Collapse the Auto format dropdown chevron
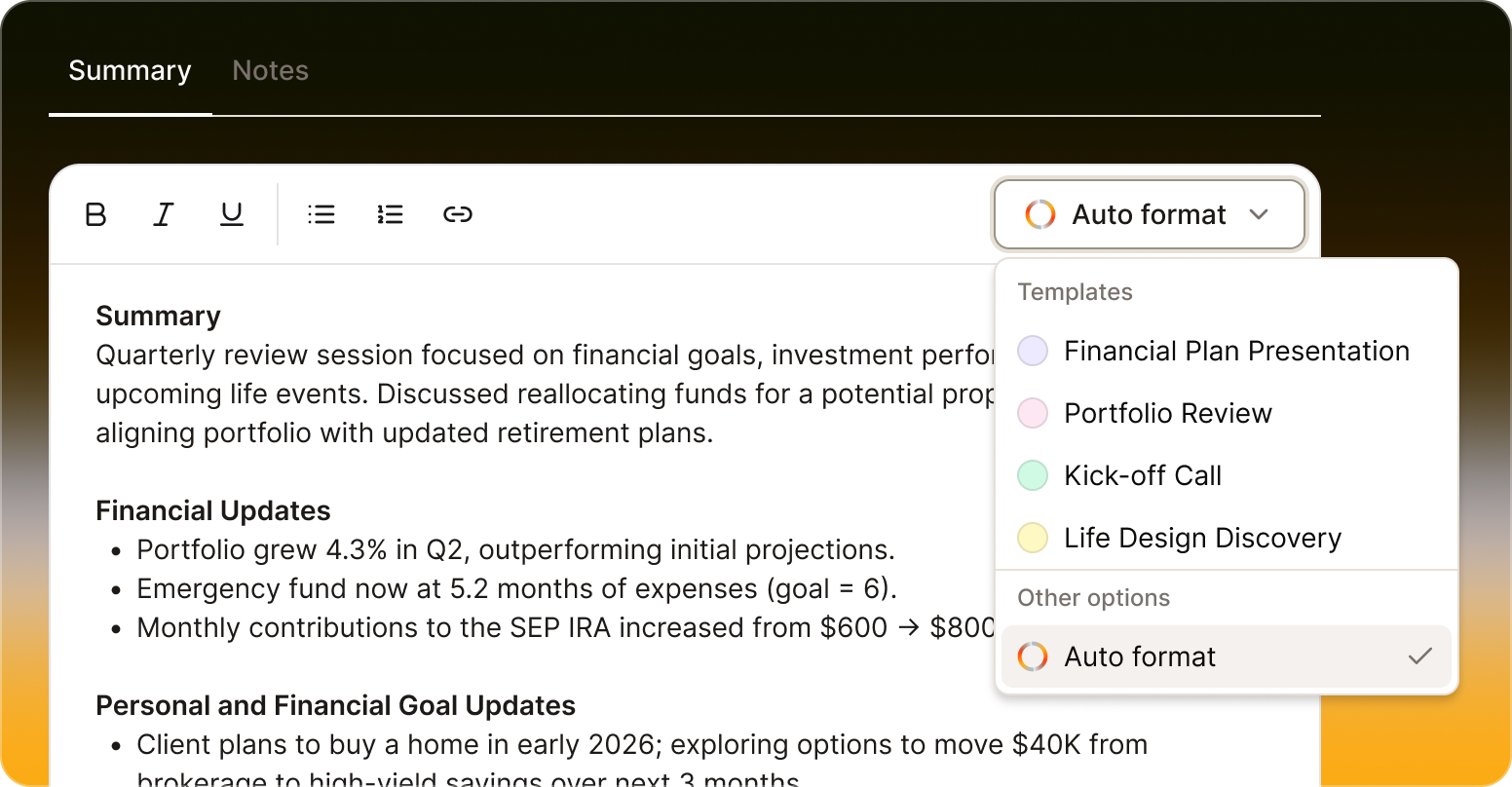Screen dimensions: 1512x787 pyautogui.click(x=1259, y=214)
